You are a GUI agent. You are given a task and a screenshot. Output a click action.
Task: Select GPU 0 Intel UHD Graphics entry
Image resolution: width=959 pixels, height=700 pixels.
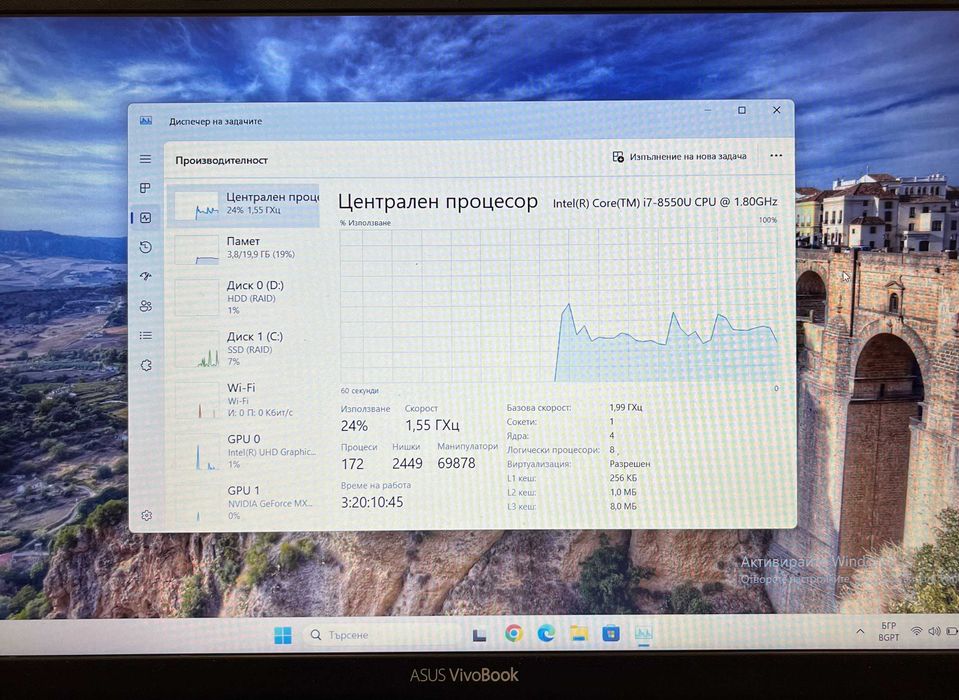[x=243, y=451]
